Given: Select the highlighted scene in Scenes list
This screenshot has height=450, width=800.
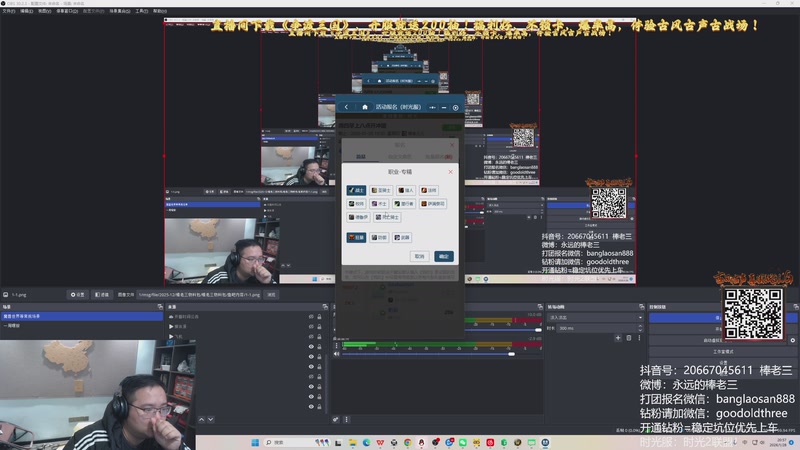Looking at the screenshot, I should pyautogui.click(x=82, y=316).
